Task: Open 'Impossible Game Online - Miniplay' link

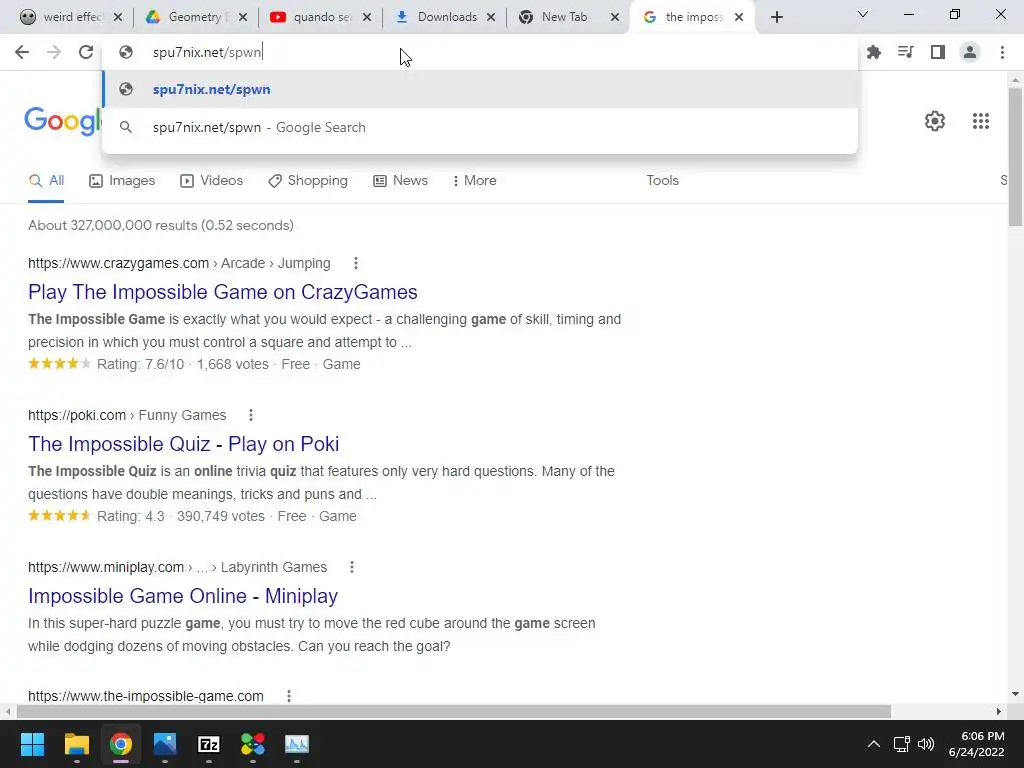Action: [x=183, y=596]
